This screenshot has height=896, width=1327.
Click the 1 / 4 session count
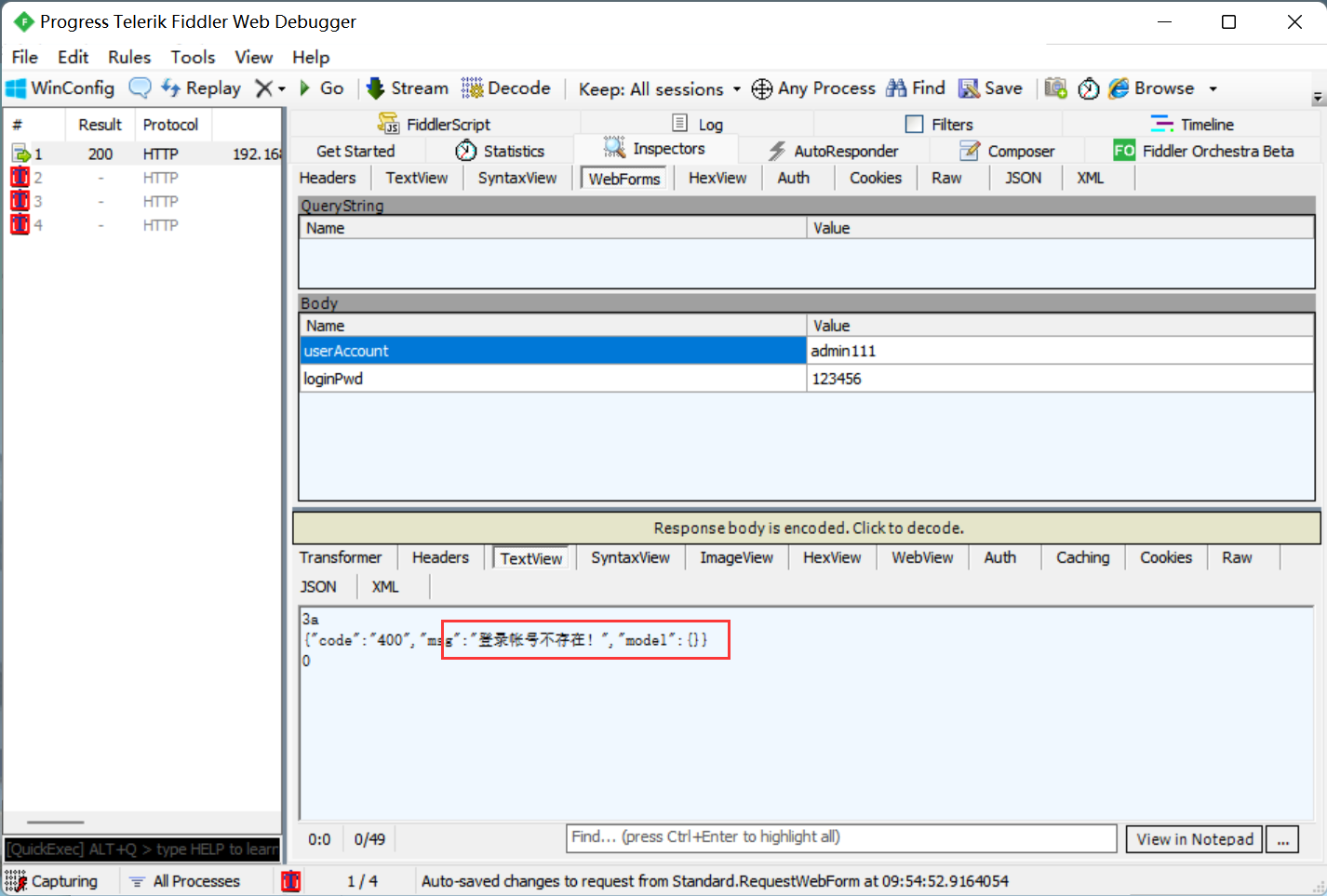[362, 881]
